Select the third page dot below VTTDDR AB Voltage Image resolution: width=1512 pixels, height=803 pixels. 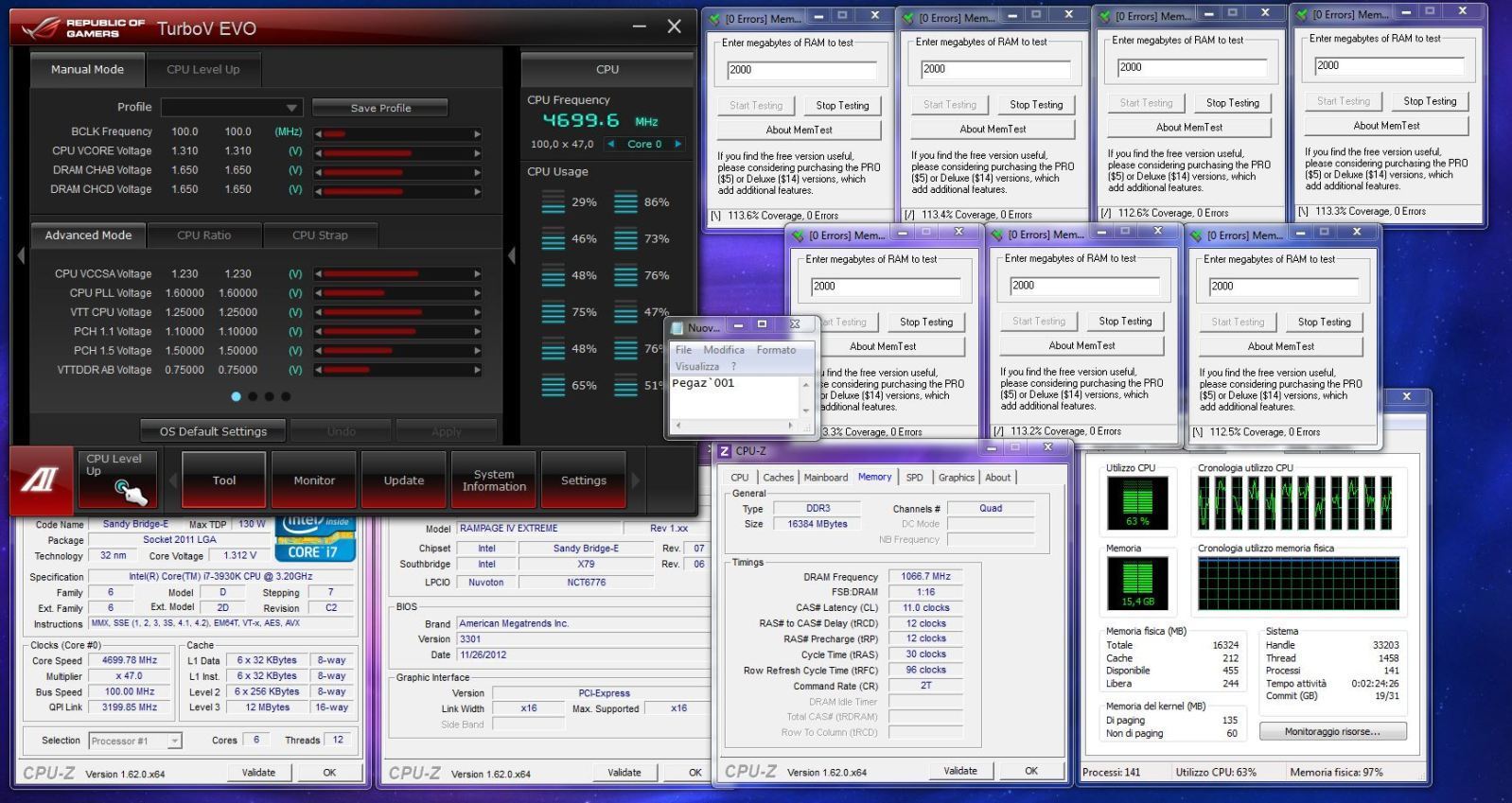270,396
